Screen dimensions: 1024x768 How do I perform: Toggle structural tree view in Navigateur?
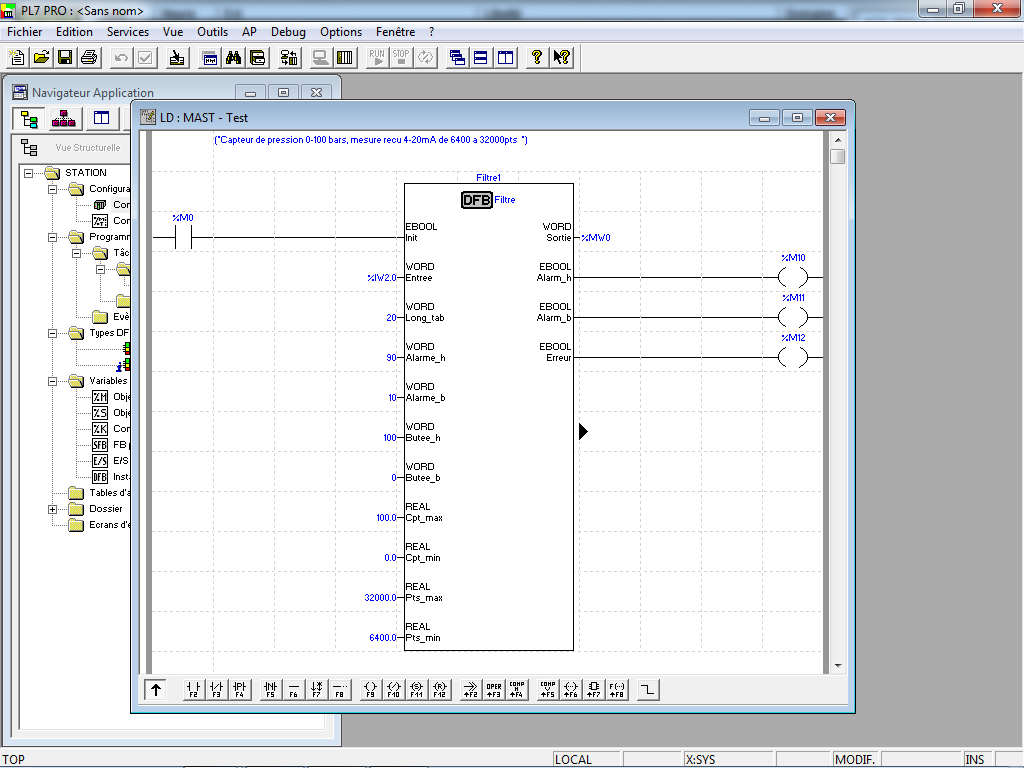coord(29,120)
